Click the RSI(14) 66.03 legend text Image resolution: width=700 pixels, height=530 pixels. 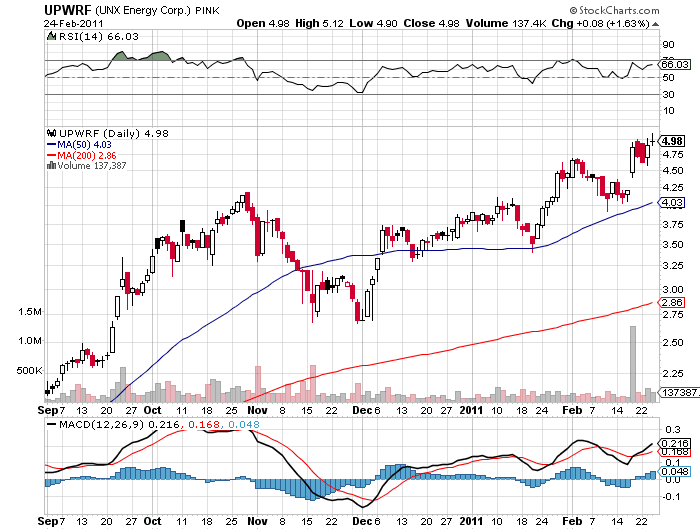coord(99,36)
